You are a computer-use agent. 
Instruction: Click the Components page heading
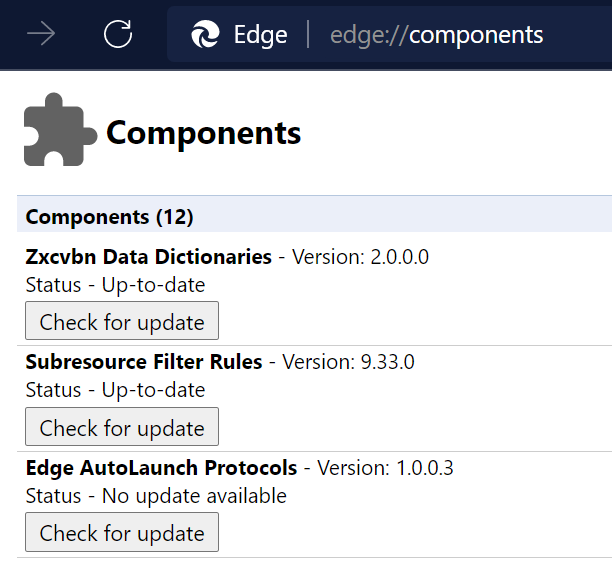[x=203, y=132]
